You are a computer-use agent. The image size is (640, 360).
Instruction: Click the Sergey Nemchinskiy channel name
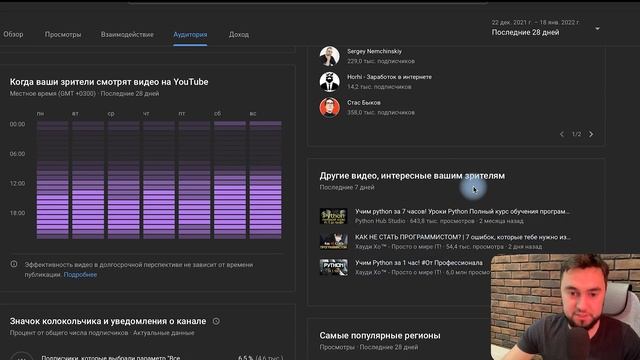tap(374, 51)
